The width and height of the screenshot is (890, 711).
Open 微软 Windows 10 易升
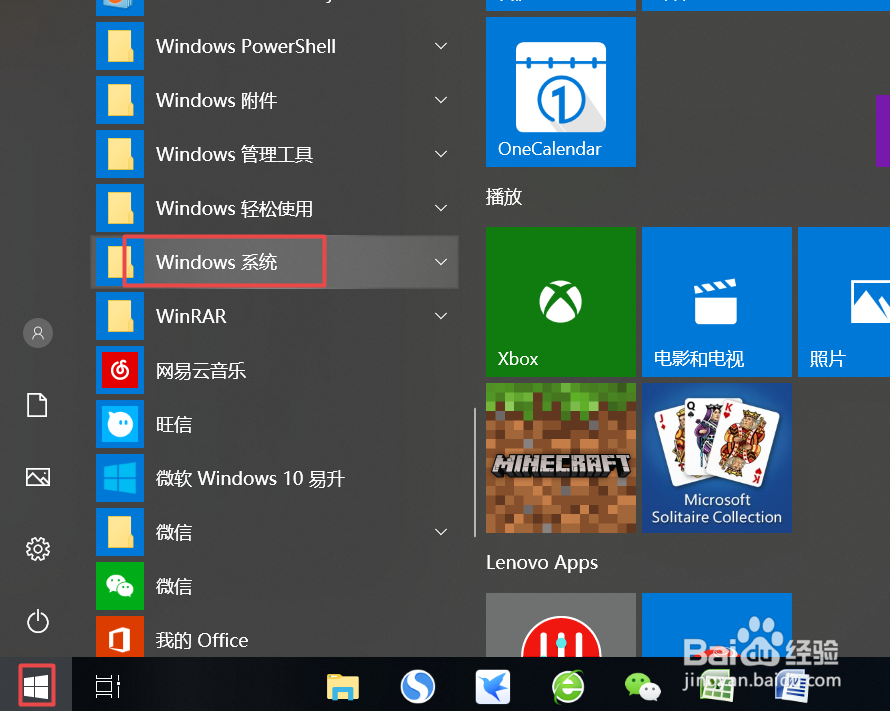click(x=250, y=478)
